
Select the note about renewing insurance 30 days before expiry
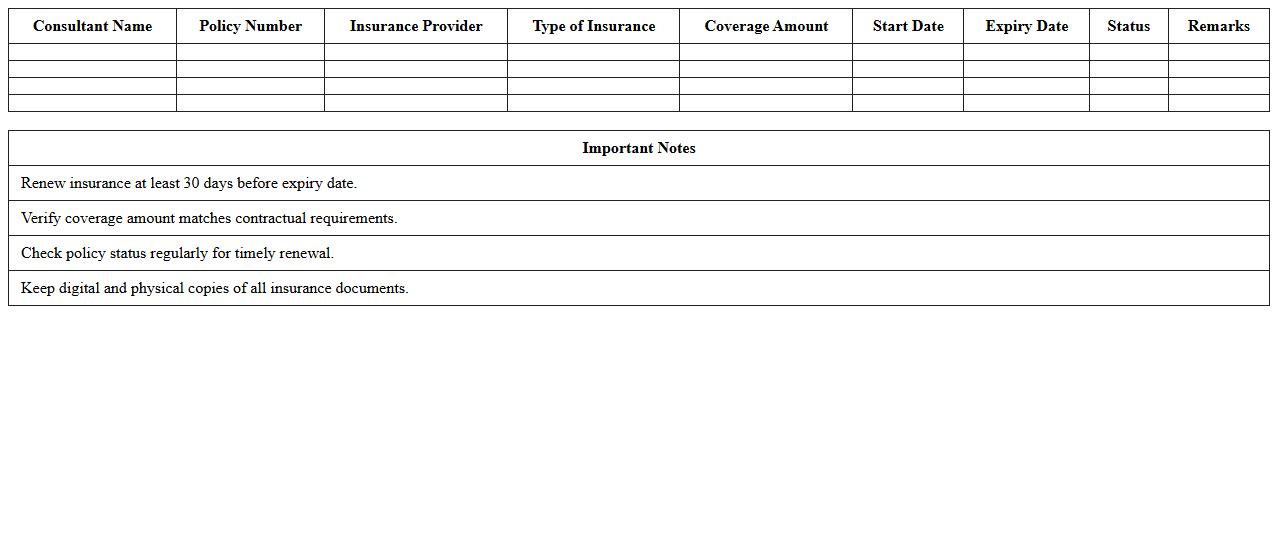[x=639, y=183]
